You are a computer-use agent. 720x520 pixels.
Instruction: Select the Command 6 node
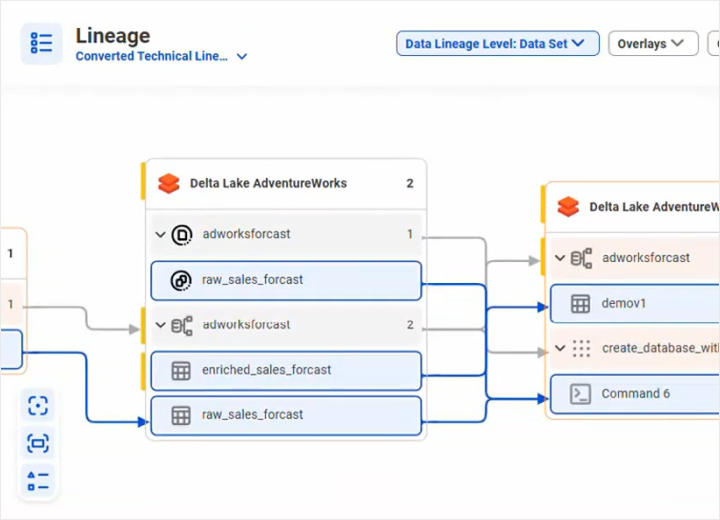tap(635, 394)
